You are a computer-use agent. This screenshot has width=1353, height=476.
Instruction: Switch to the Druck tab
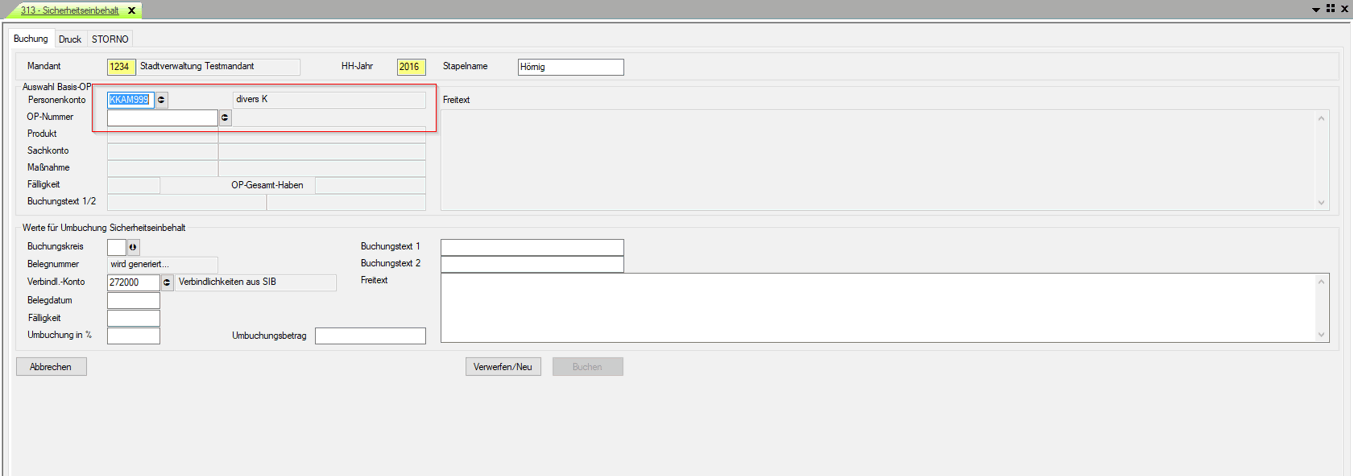(70, 39)
